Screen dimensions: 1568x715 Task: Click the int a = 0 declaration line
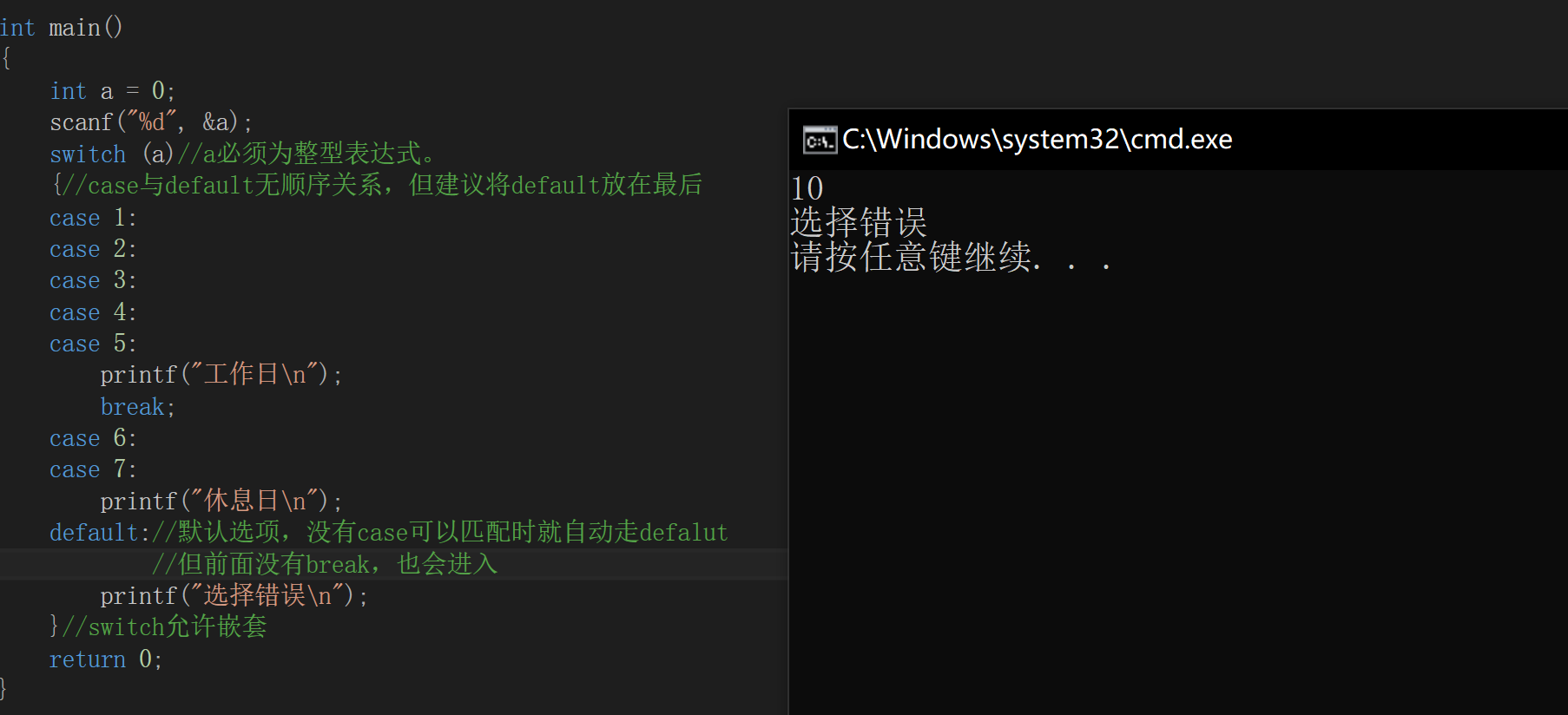coord(111,90)
